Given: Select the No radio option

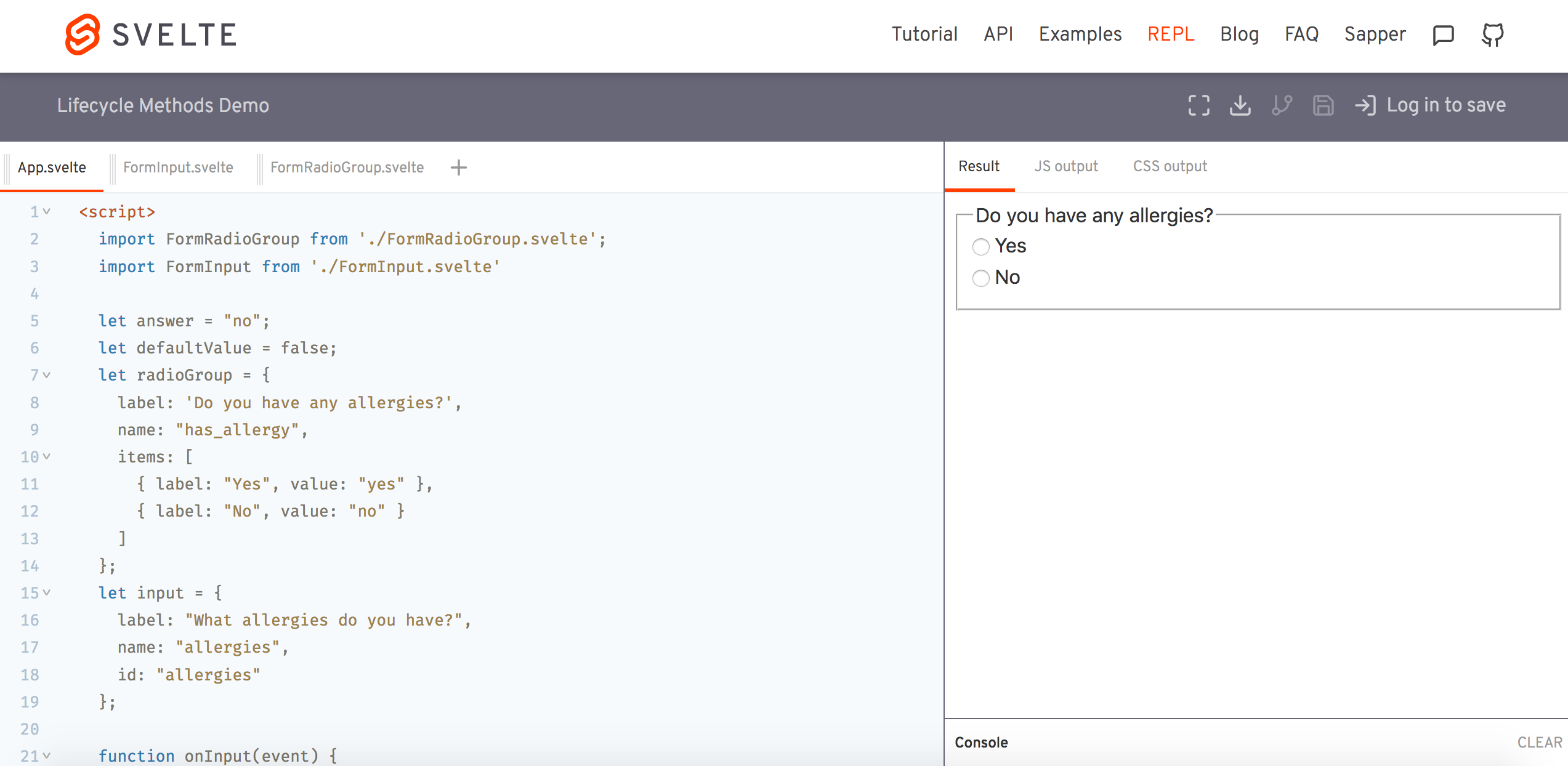Looking at the screenshot, I should (980, 278).
